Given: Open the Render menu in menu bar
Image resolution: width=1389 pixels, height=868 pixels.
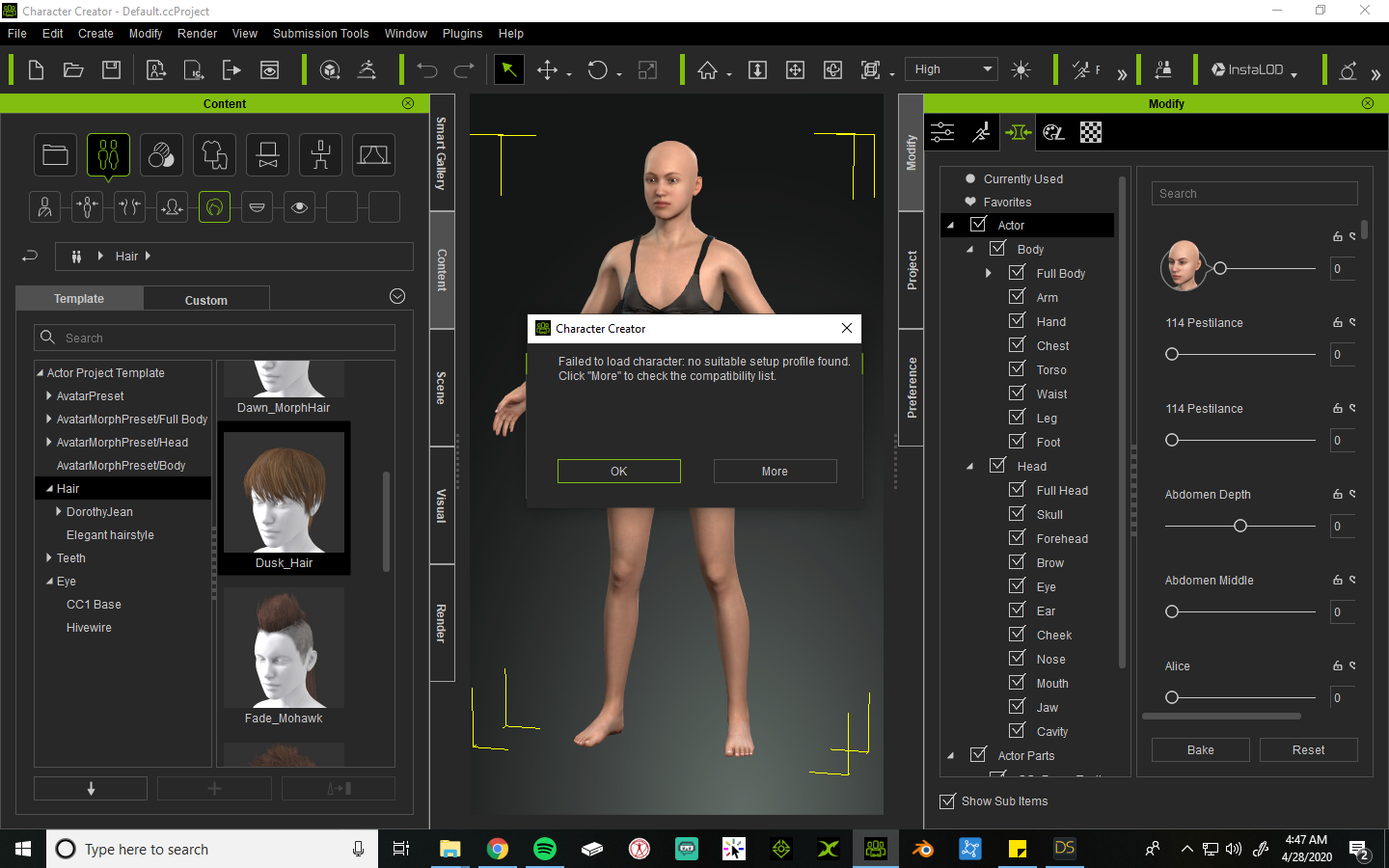Looking at the screenshot, I should tap(197, 33).
